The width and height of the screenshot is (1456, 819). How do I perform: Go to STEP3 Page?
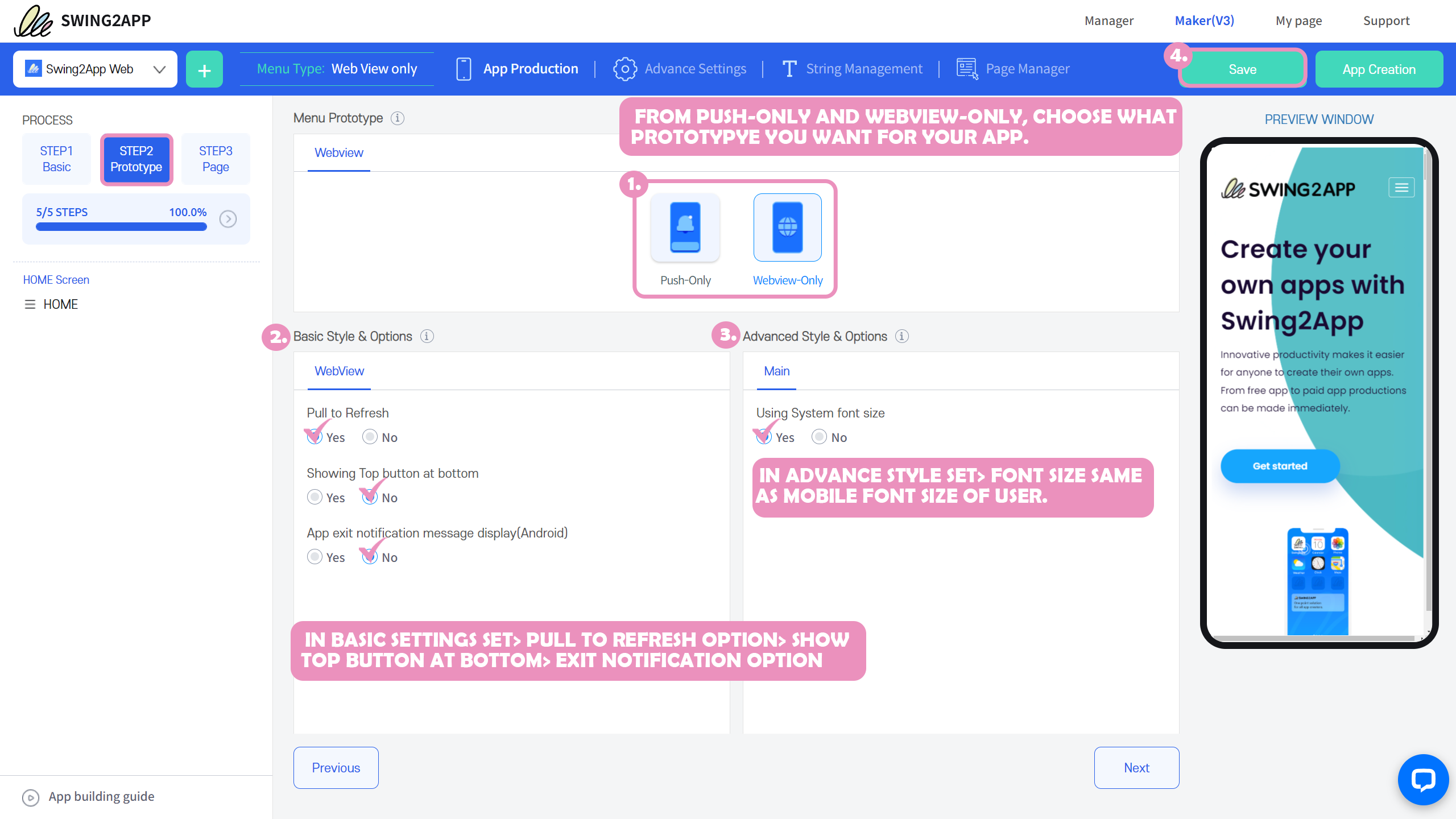point(216,159)
